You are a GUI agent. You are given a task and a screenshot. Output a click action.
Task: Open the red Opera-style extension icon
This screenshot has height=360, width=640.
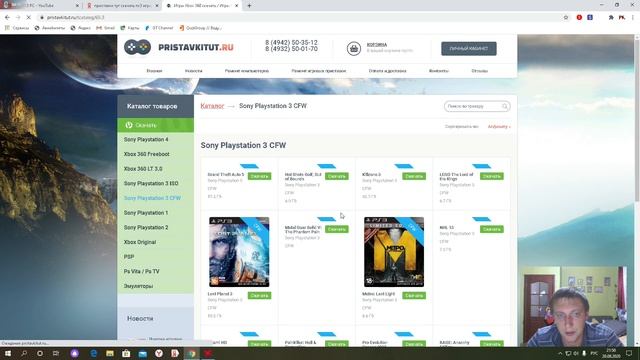[579, 18]
